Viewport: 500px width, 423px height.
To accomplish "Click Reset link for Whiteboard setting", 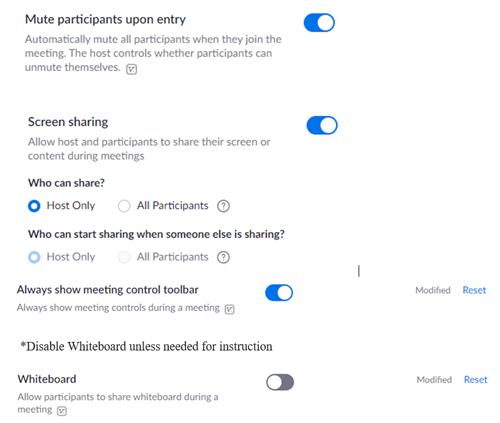I will click(476, 380).
